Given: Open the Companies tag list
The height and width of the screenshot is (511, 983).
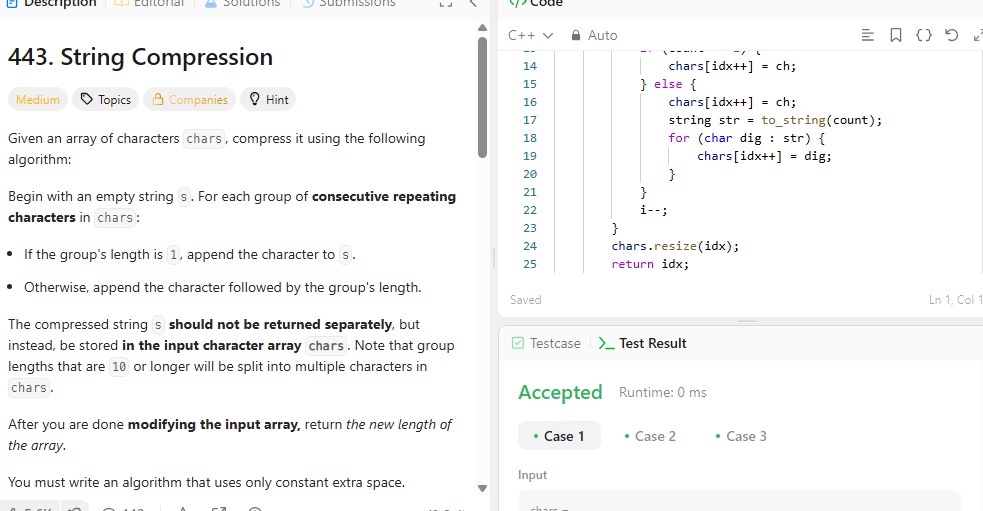Looking at the screenshot, I should pos(189,99).
